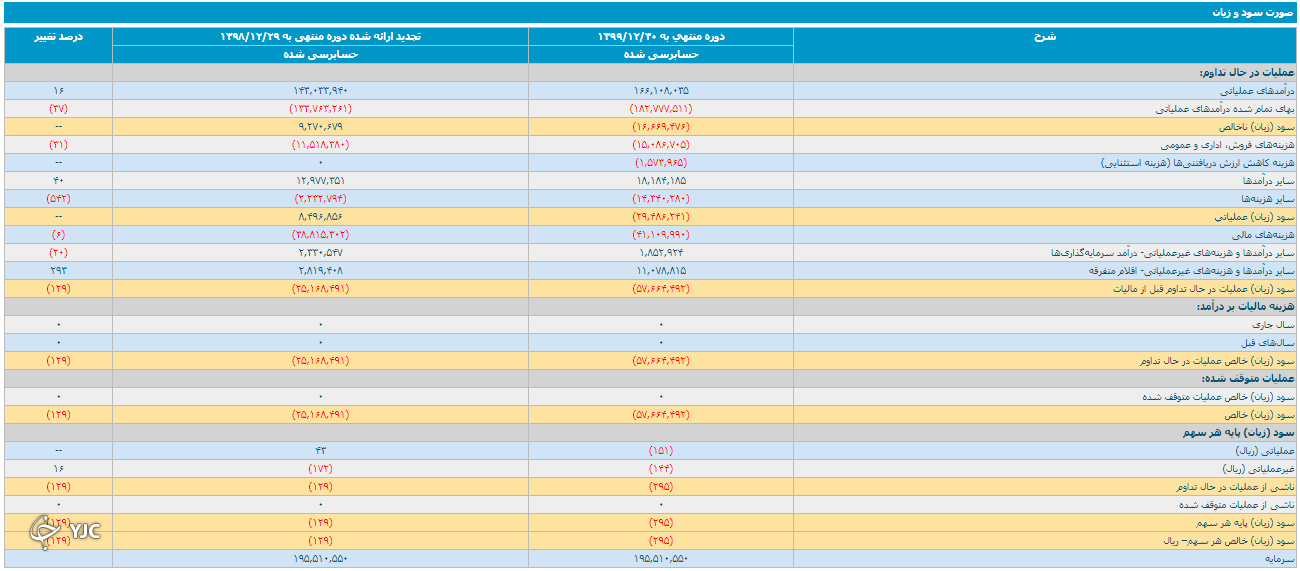Click the عملیات متوقف شده section heading
The image size is (1300, 571).
click(1248, 379)
